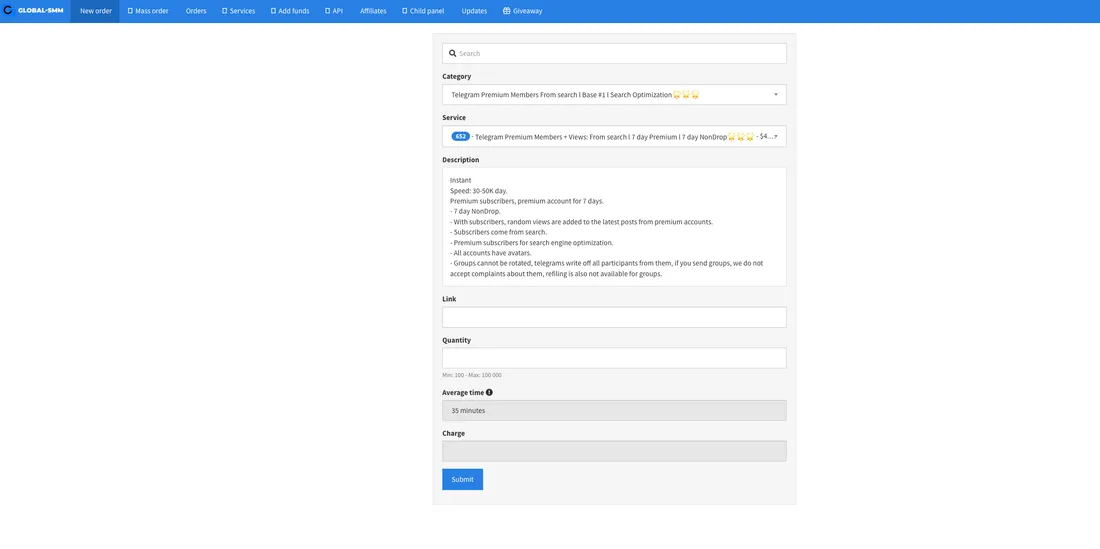Click the 'Instant' description line
The height and width of the screenshot is (549, 1100).
461,180
